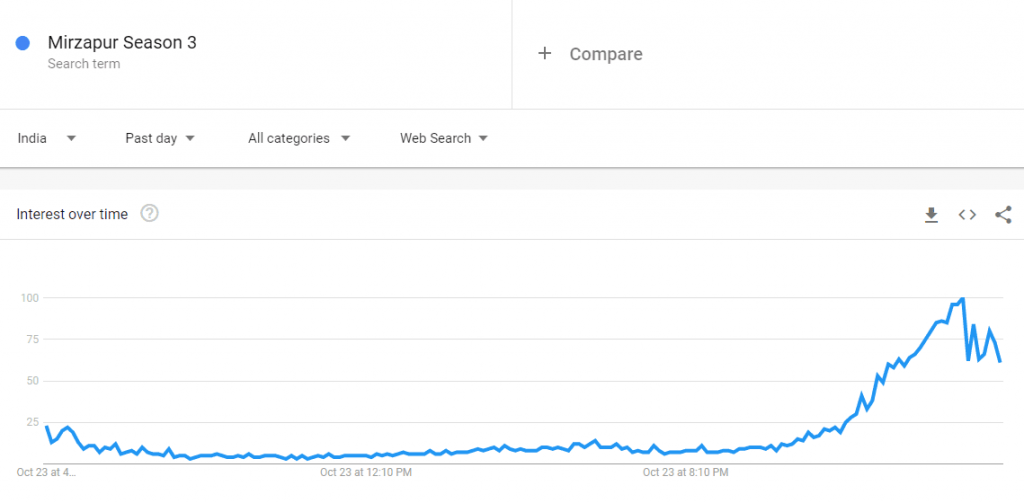Click the chart peak at 100
Viewport: 1024px width, 503px height.
point(963,299)
